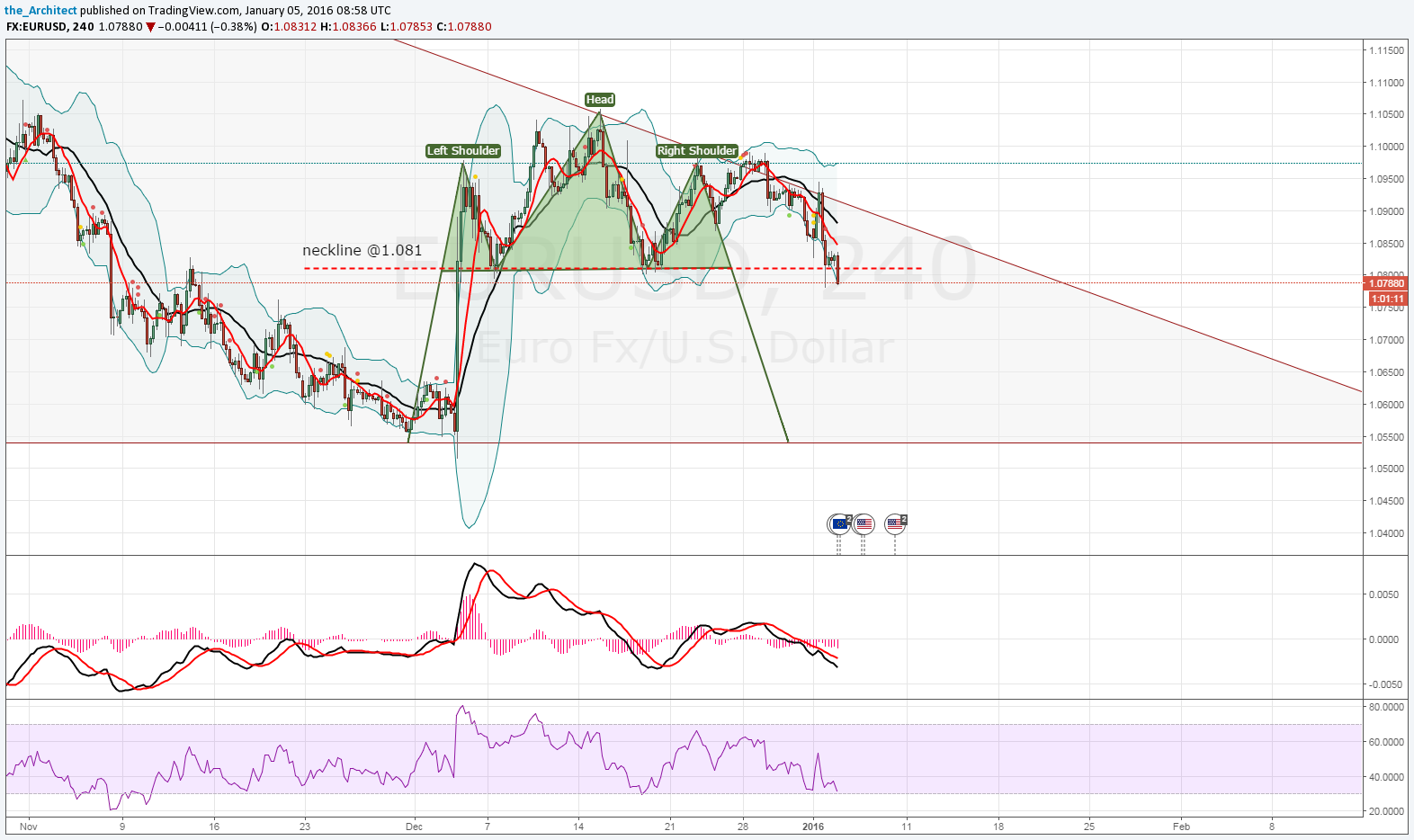Click the 2016 date label on time axis
Screen dimensions: 1414x840
pos(813,826)
